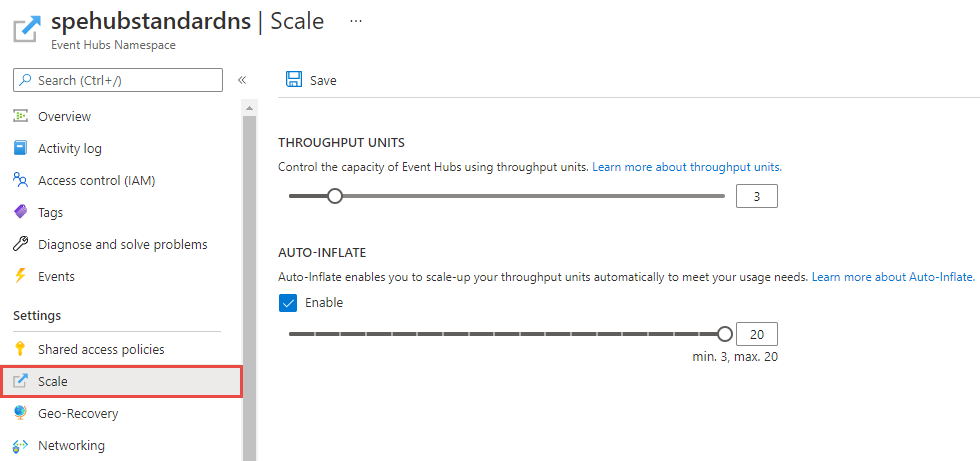Viewport: 980px width, 461px height.
Task: Click the Save disk icon
Action: coord(294,80)
